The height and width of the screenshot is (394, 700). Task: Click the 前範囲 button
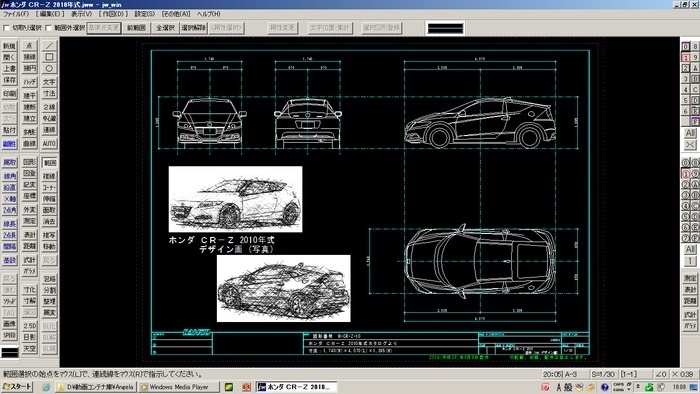[137, 28]
